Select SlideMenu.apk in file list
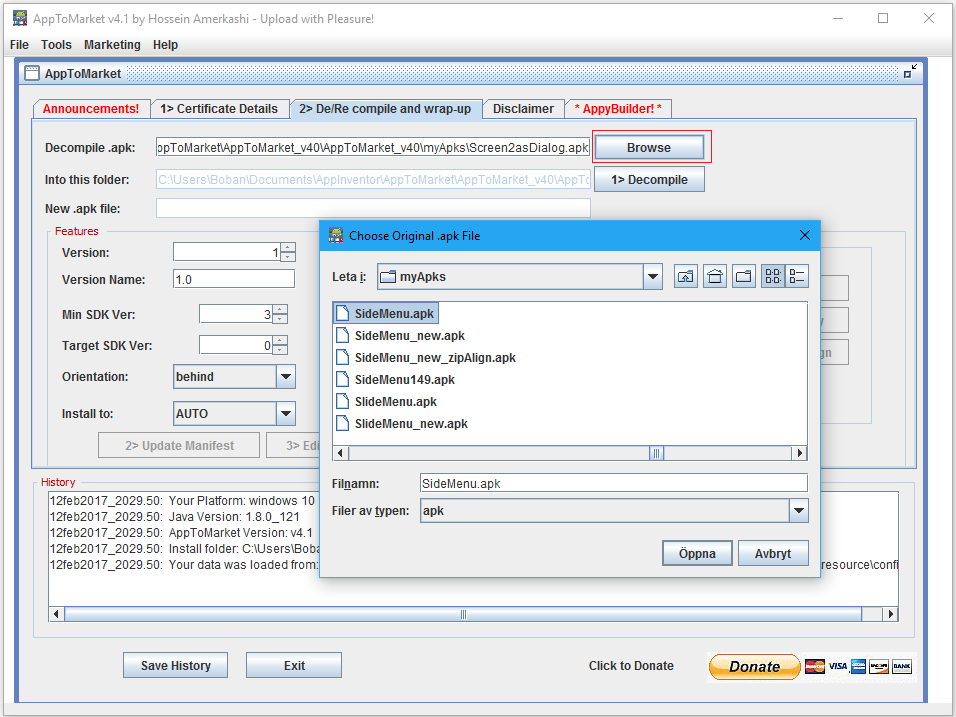 (387, 401)
